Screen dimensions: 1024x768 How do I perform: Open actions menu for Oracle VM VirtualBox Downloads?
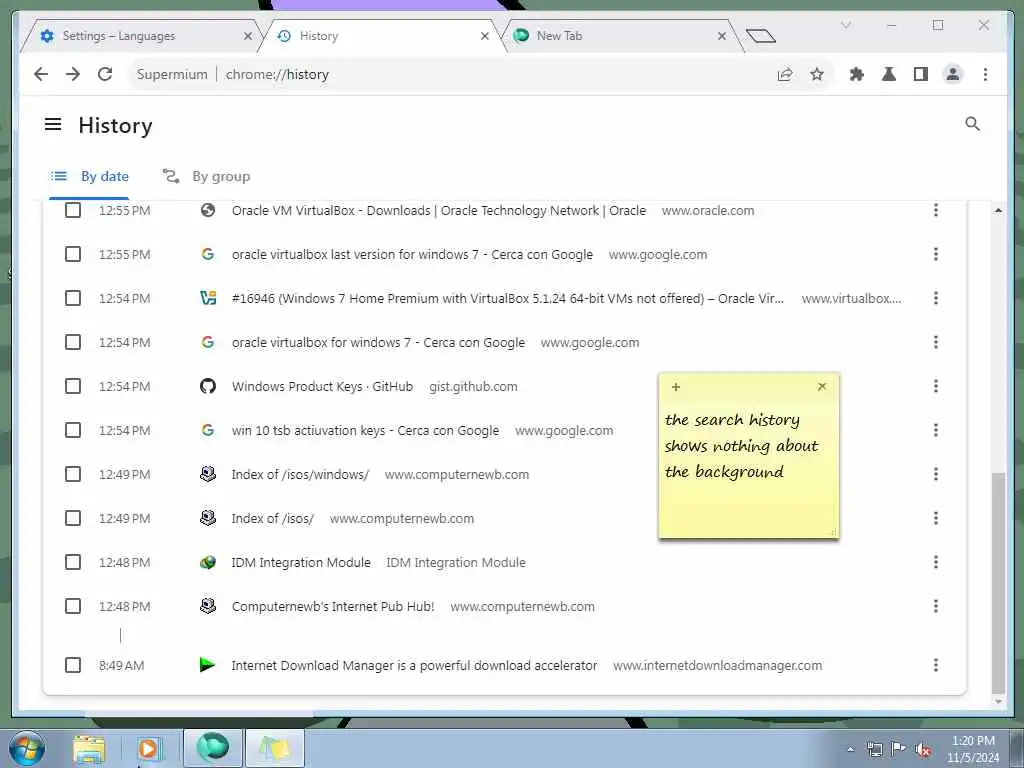(936, 210)
